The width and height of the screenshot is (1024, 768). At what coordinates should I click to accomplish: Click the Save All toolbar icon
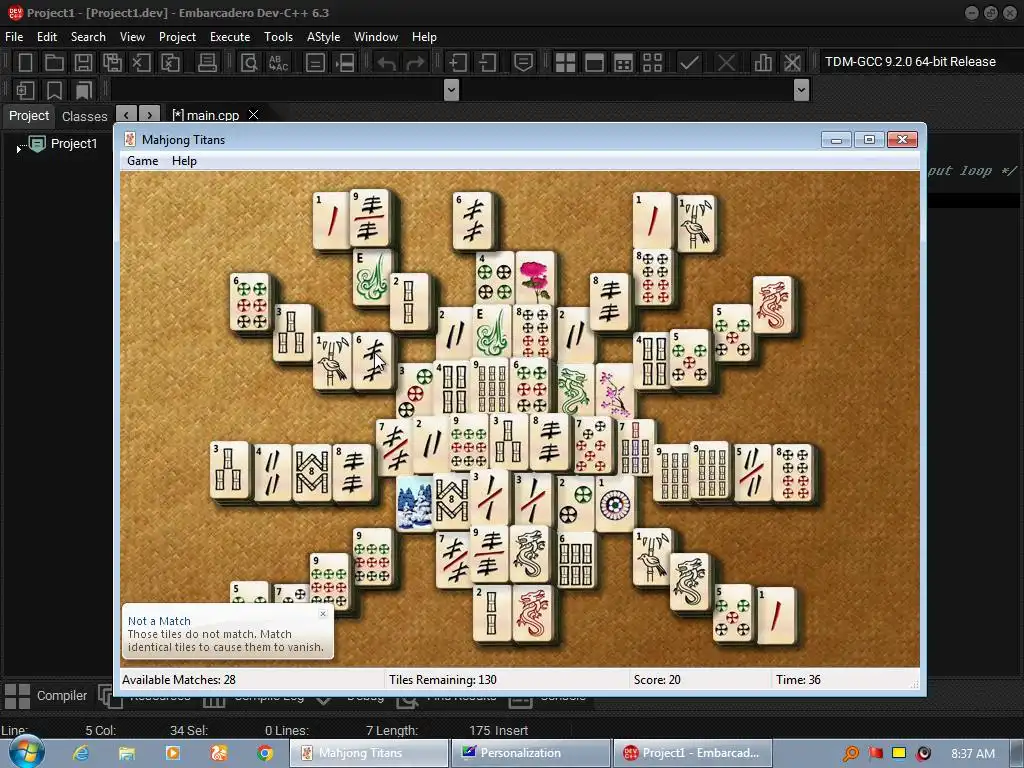click(112, 63)
